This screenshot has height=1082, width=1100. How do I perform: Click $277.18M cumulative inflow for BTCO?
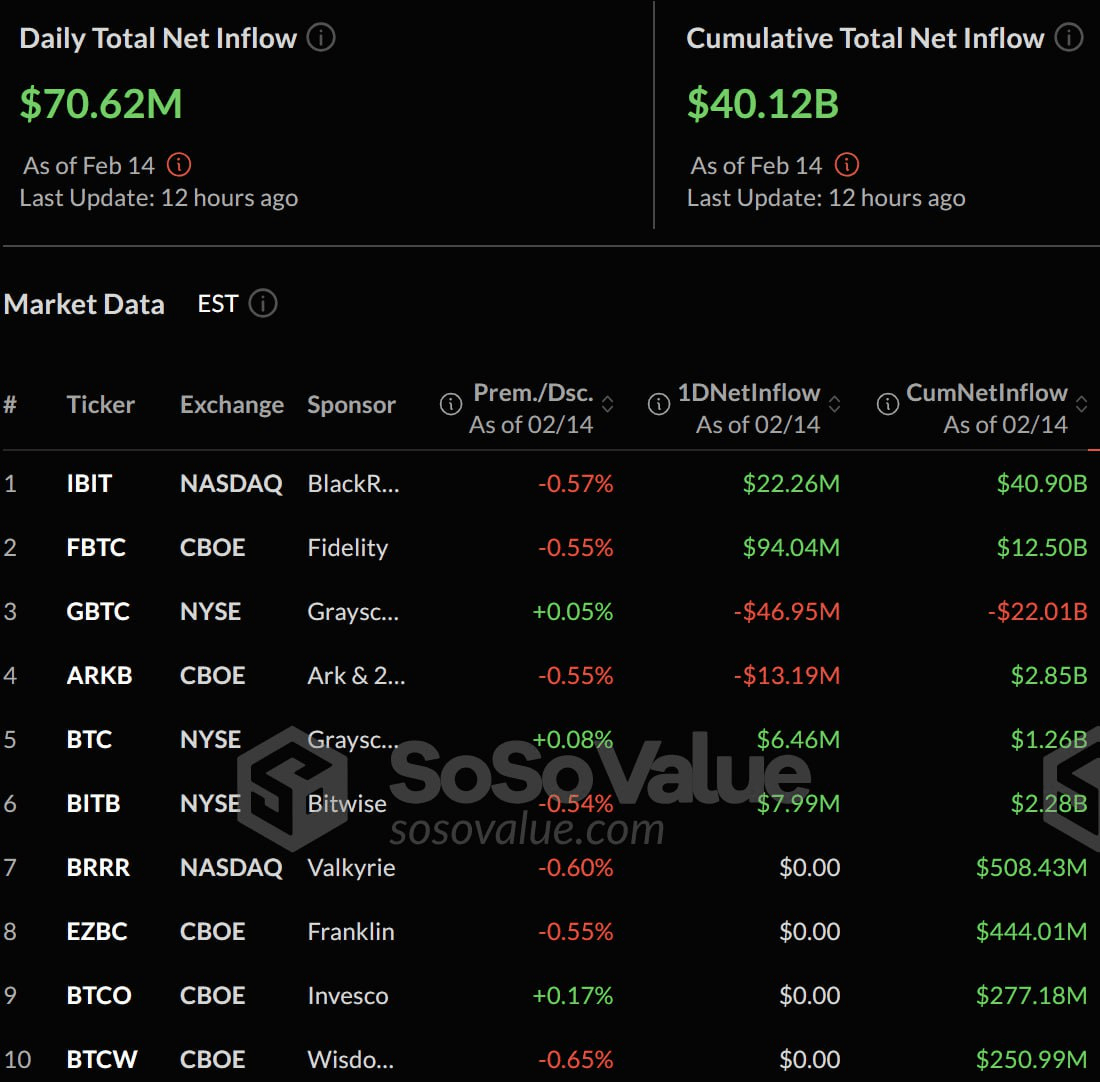click(1031, 995)
